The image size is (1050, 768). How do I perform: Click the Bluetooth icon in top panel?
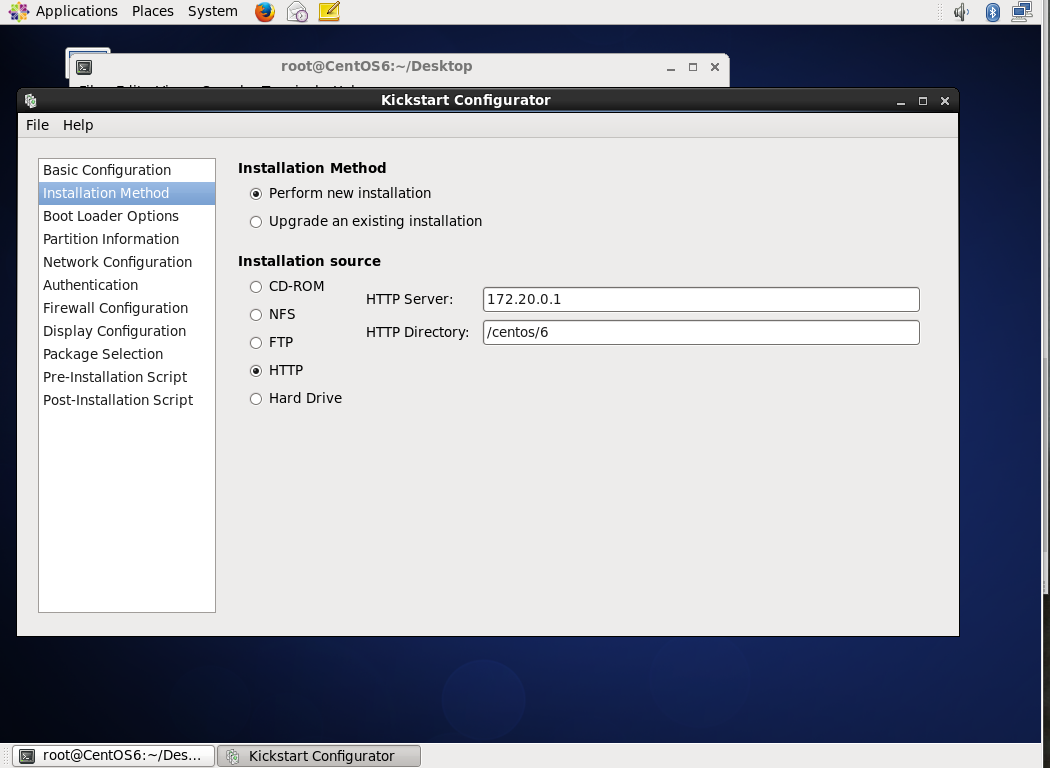tap(992, 12)
